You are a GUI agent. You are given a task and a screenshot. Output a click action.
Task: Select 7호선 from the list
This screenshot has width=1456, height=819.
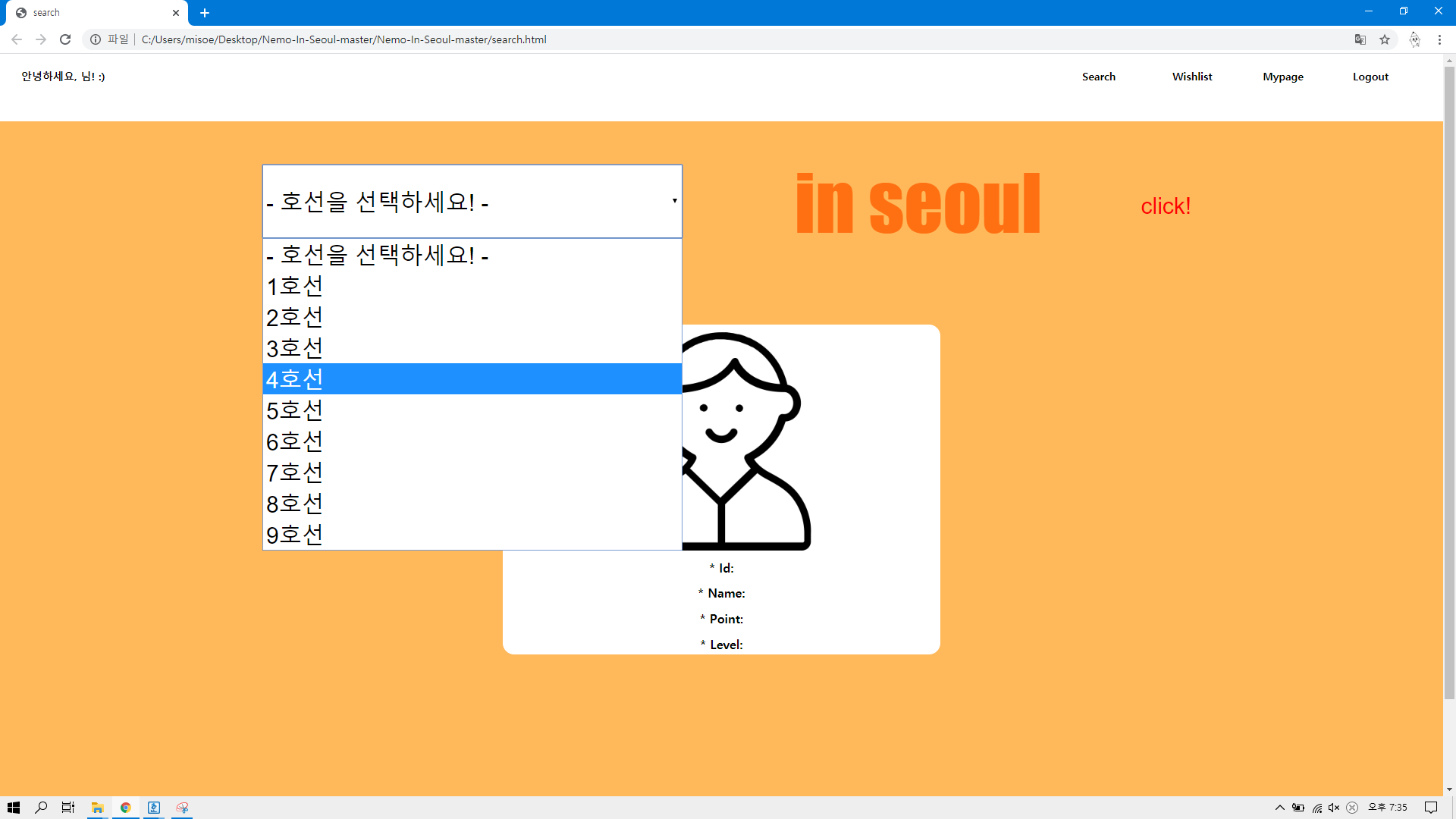coord(472,472)
